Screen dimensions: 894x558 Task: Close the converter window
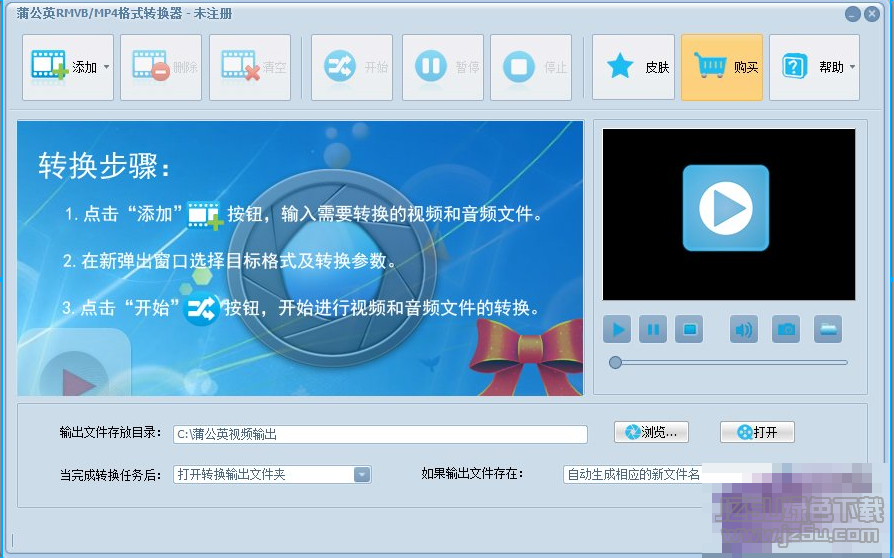point(872,14)
